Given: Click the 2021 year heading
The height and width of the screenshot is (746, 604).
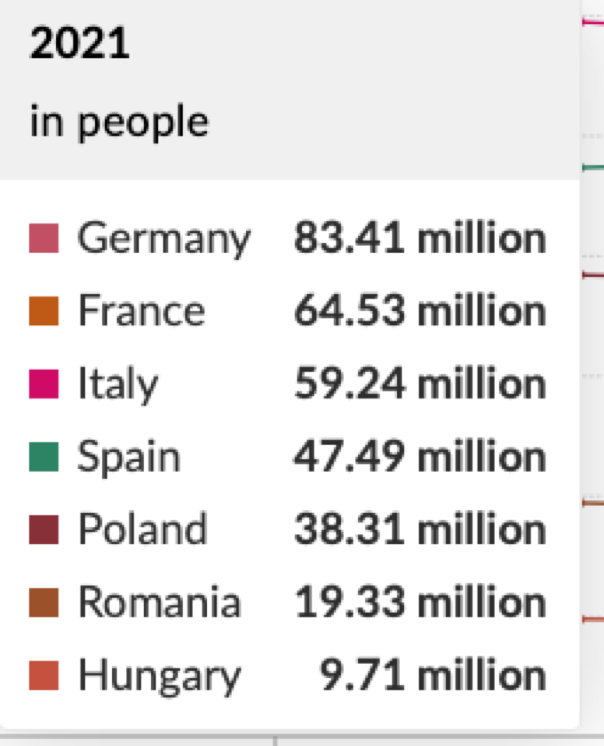Looking at the screenshot, I should (80, 45).
